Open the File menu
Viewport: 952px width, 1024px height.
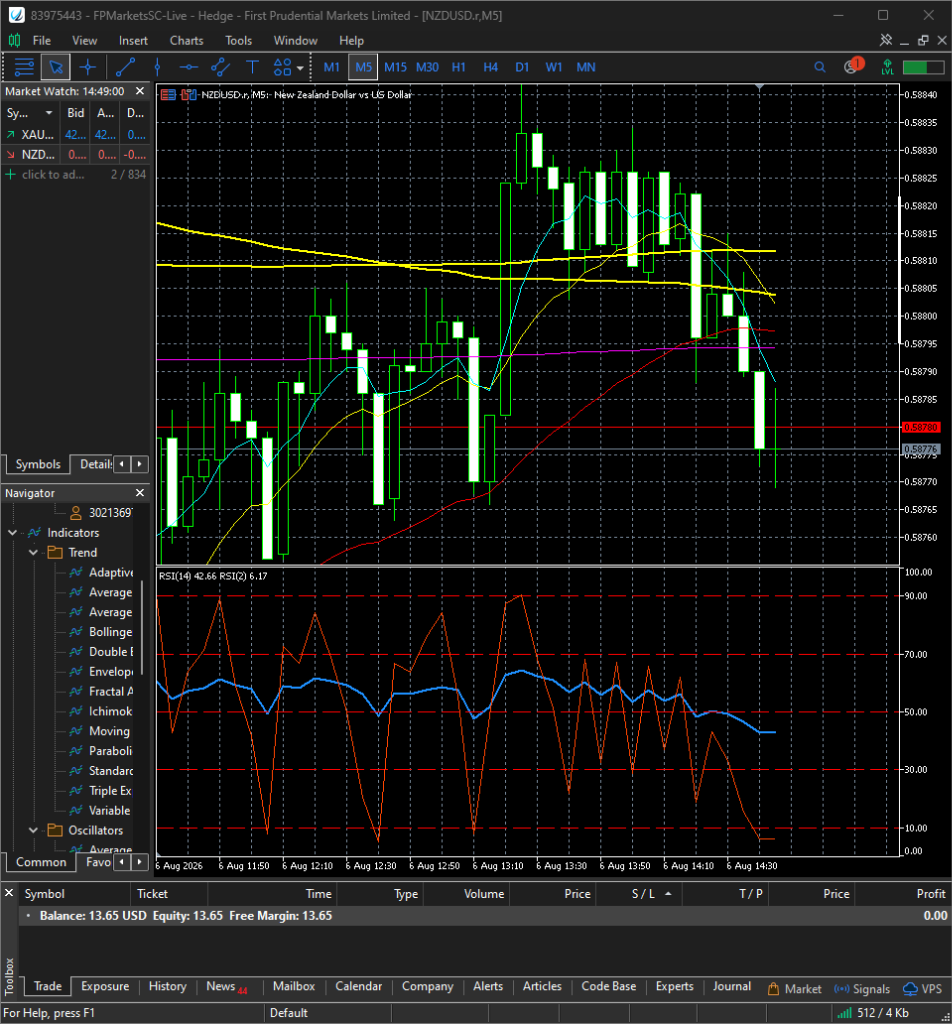(42, 40)
